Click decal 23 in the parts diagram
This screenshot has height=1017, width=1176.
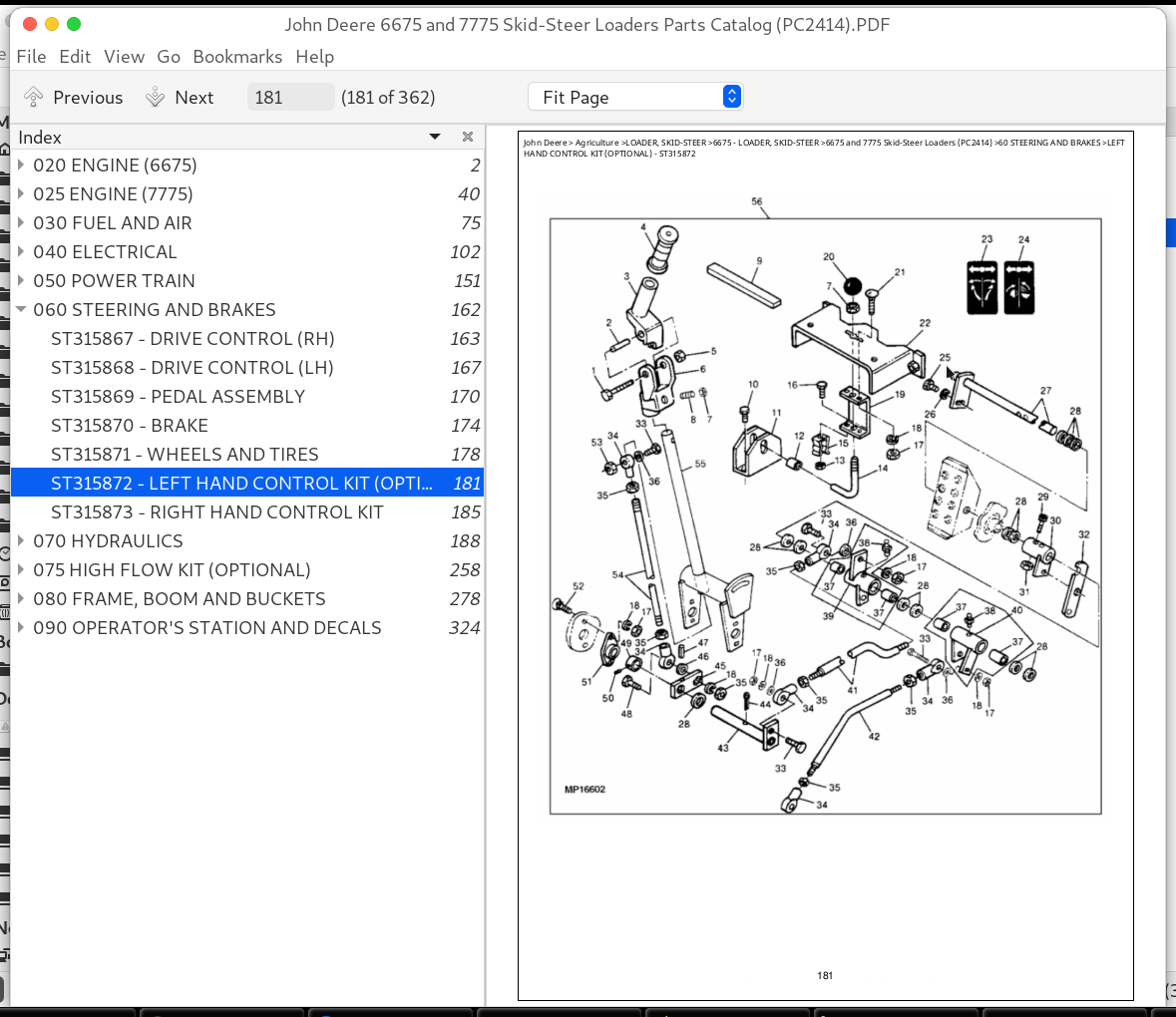point(982,288)
